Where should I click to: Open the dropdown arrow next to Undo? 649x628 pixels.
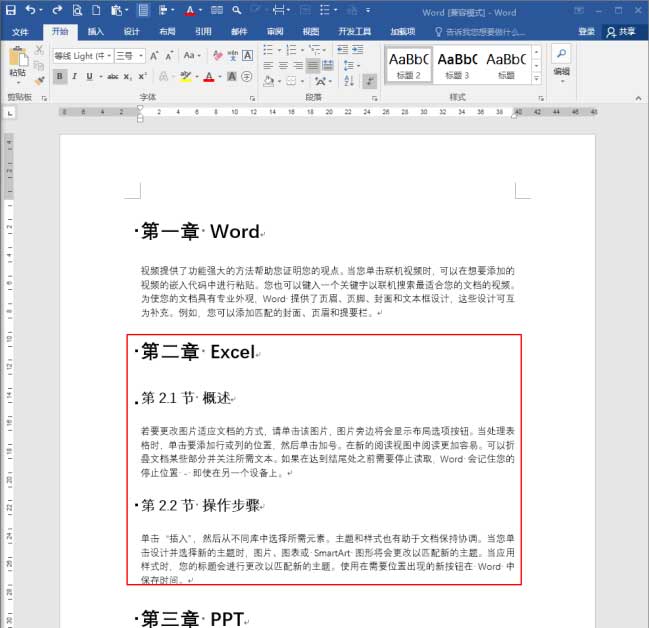click(x=41, y=10)
